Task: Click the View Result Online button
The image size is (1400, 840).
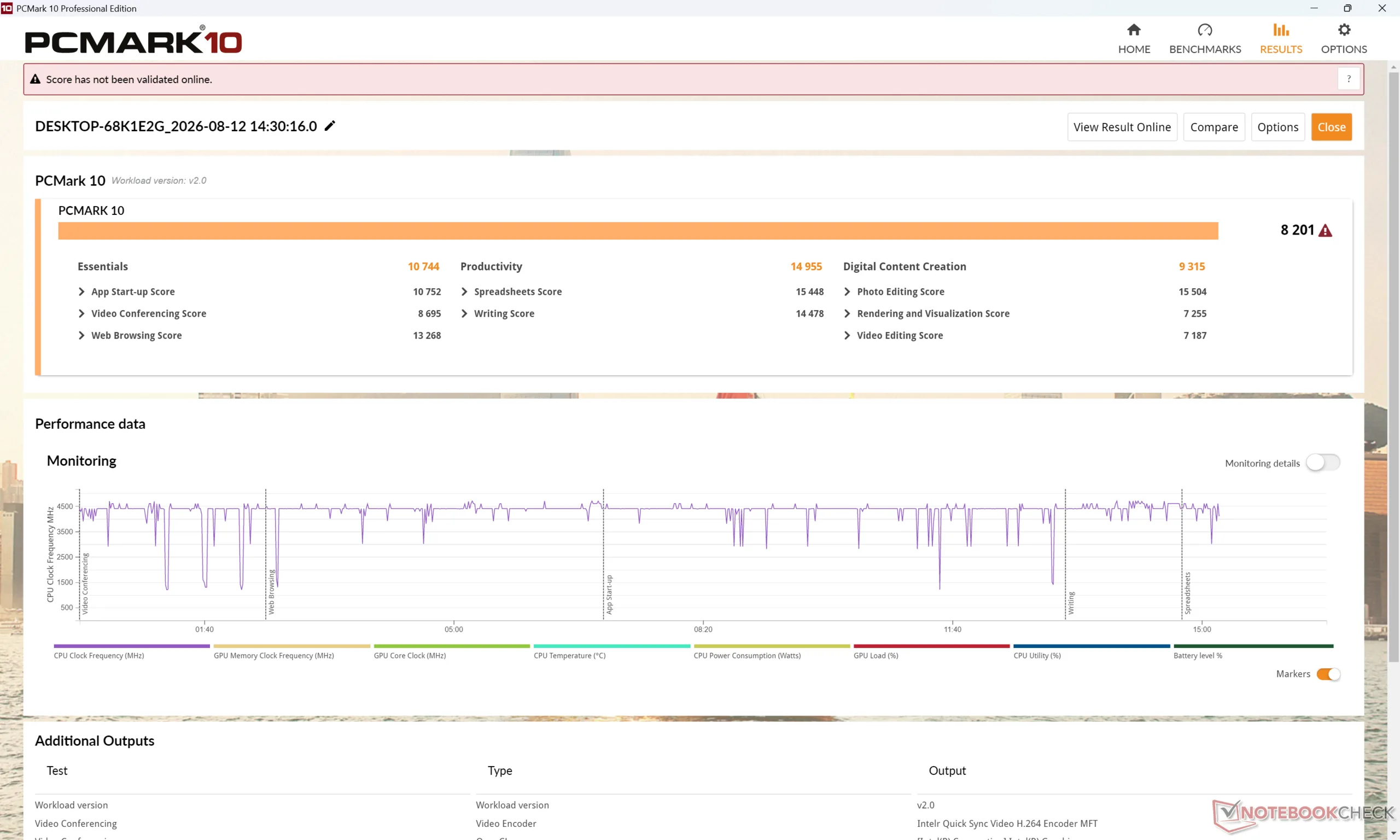Action: (1122, 127)
